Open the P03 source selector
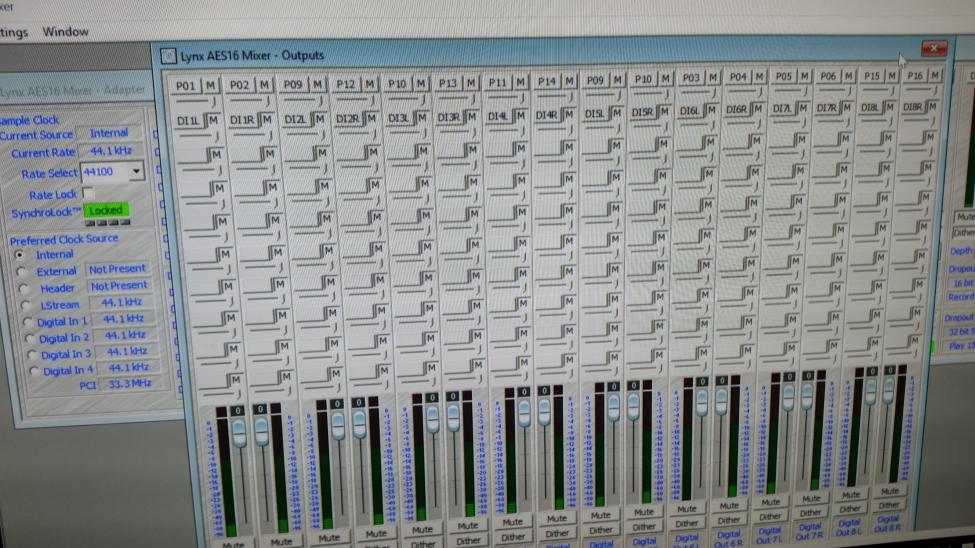Screen dimensions: 975x548 (690, 78)
